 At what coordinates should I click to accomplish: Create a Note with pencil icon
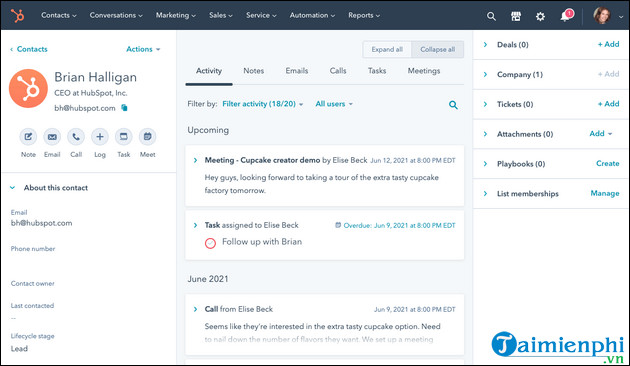[28, 137]
